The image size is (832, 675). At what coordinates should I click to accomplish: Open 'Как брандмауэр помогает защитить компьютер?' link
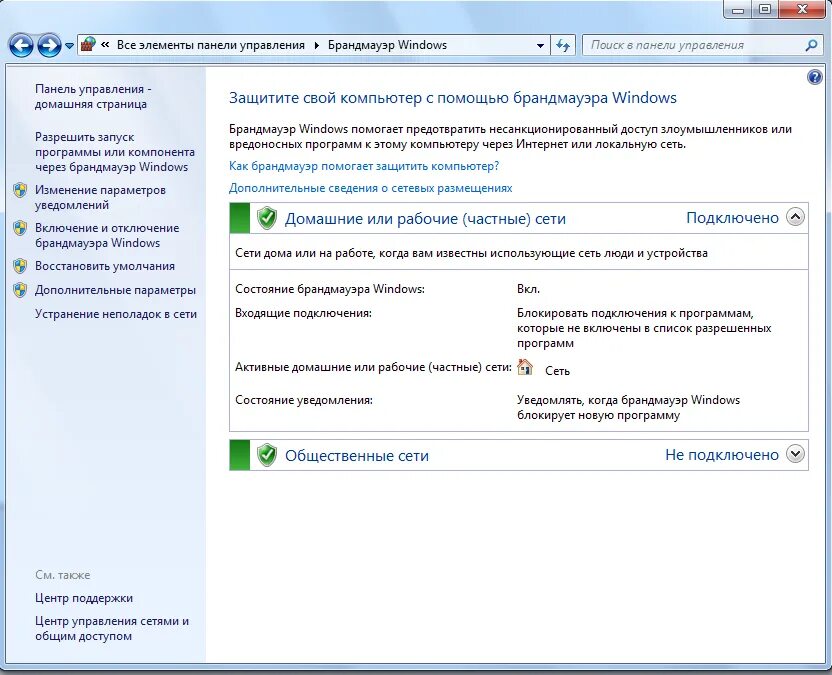coord(364,166)
